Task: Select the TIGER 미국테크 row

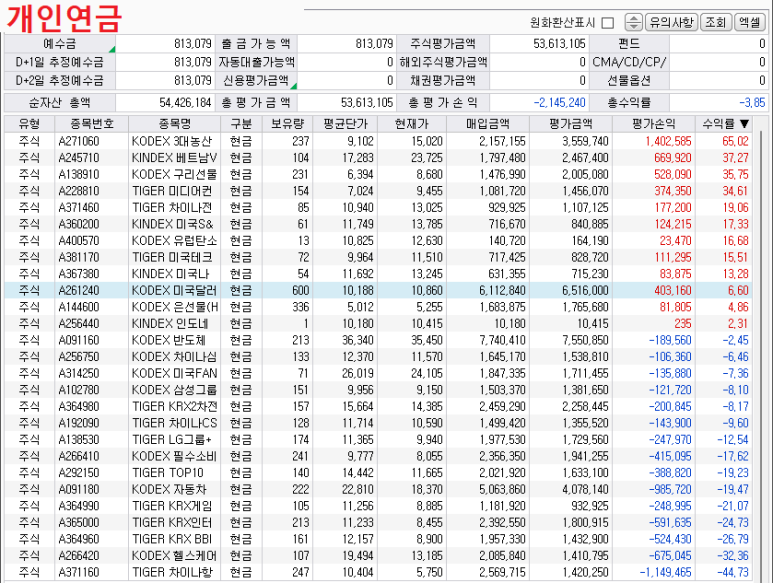Action: pos(378,257)
